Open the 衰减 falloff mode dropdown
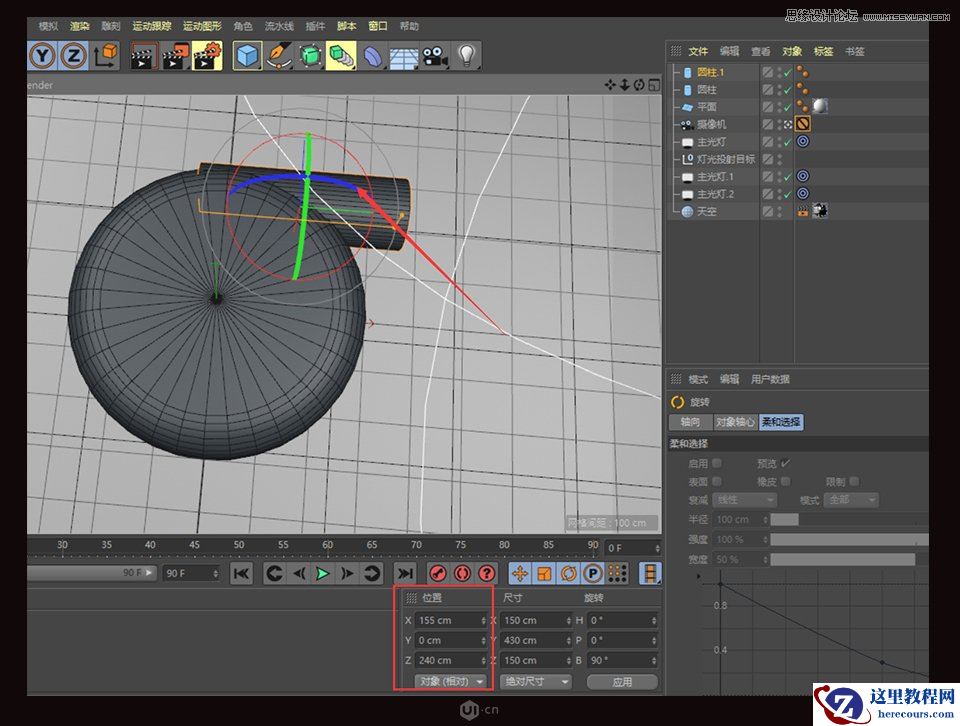Image resolution: width=960 pixels, height=726 pixels. tap(745, 499)
